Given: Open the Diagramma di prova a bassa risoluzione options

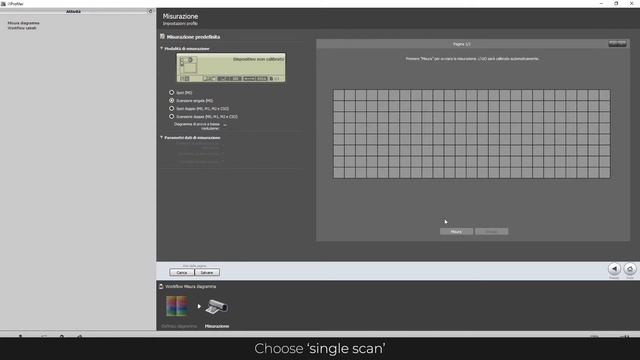Looking at the screenshot, I should pyautogui.click(x=225, y=125).
